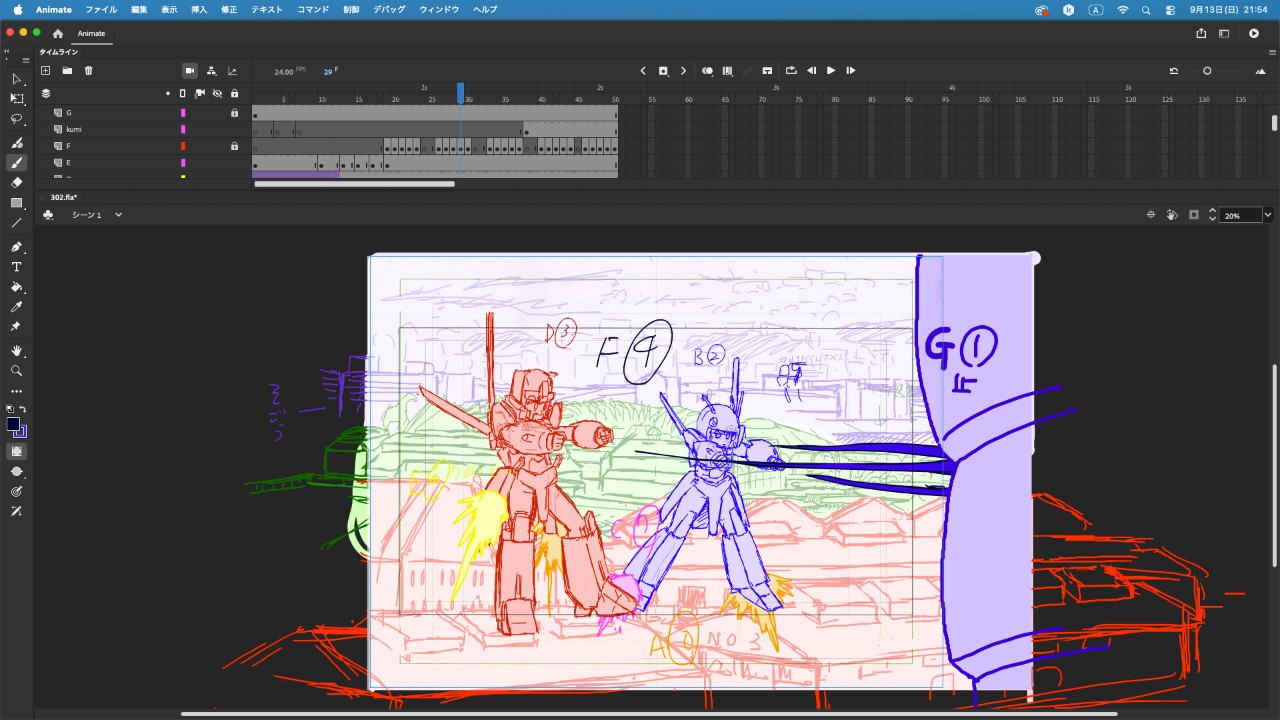Step back one frame
Viewport: 1280px width, 720px height.
(x=811, y=71)
